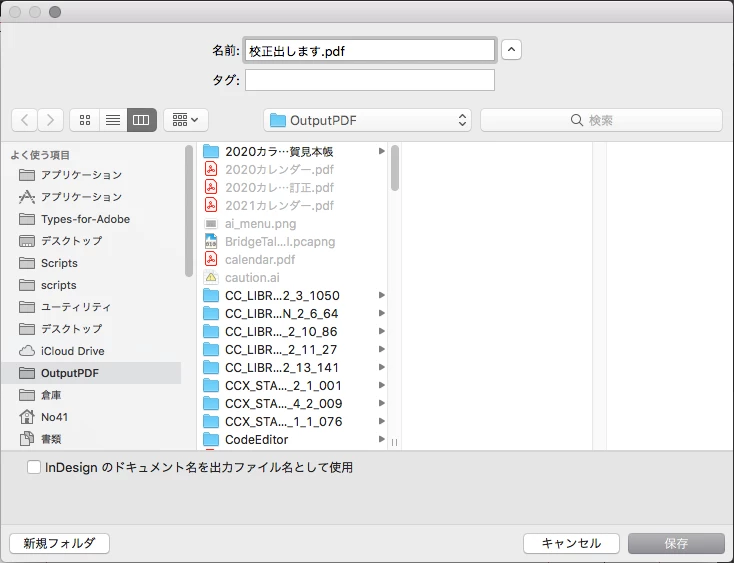Open CC_LIBR..._2_10_86 folder
Screen dimensions: 734x563
pyautogui.click(x=293, y=332)
